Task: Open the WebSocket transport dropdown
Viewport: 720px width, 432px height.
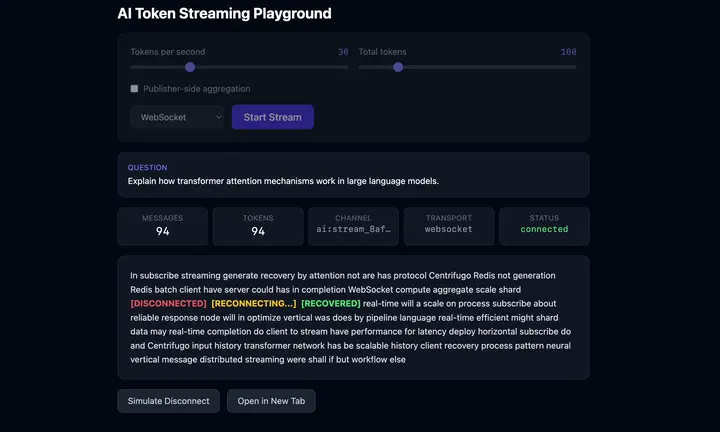Action: (177, 117)
